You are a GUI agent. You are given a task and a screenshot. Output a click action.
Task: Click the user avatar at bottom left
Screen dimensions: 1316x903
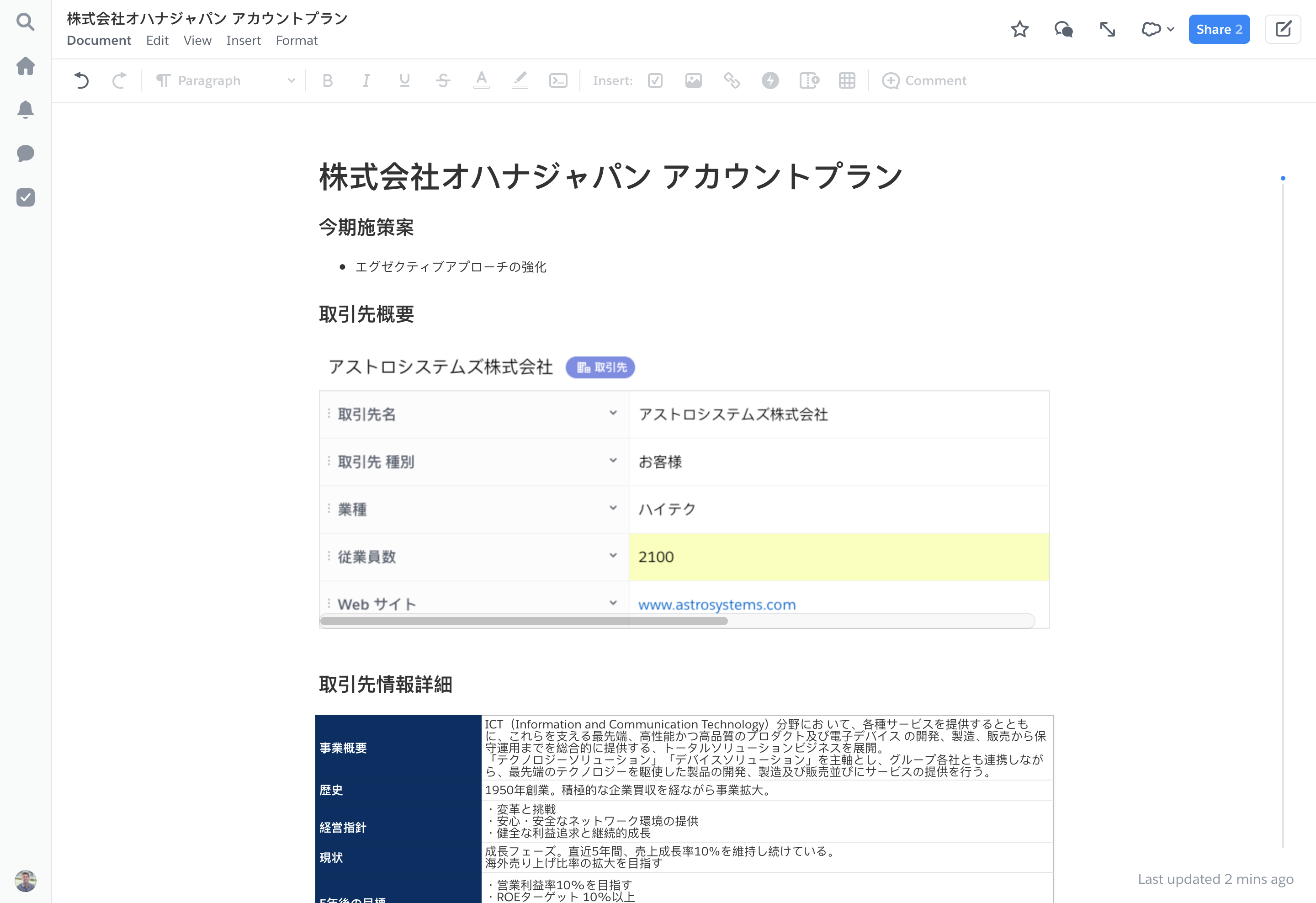(x=26, y=881)
